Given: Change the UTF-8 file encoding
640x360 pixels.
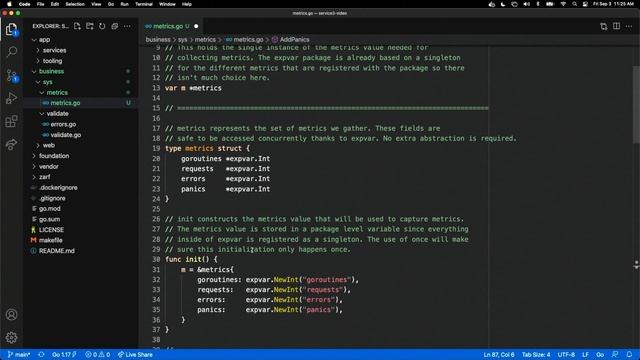Looking at the screenshot, I should [566, 354].
